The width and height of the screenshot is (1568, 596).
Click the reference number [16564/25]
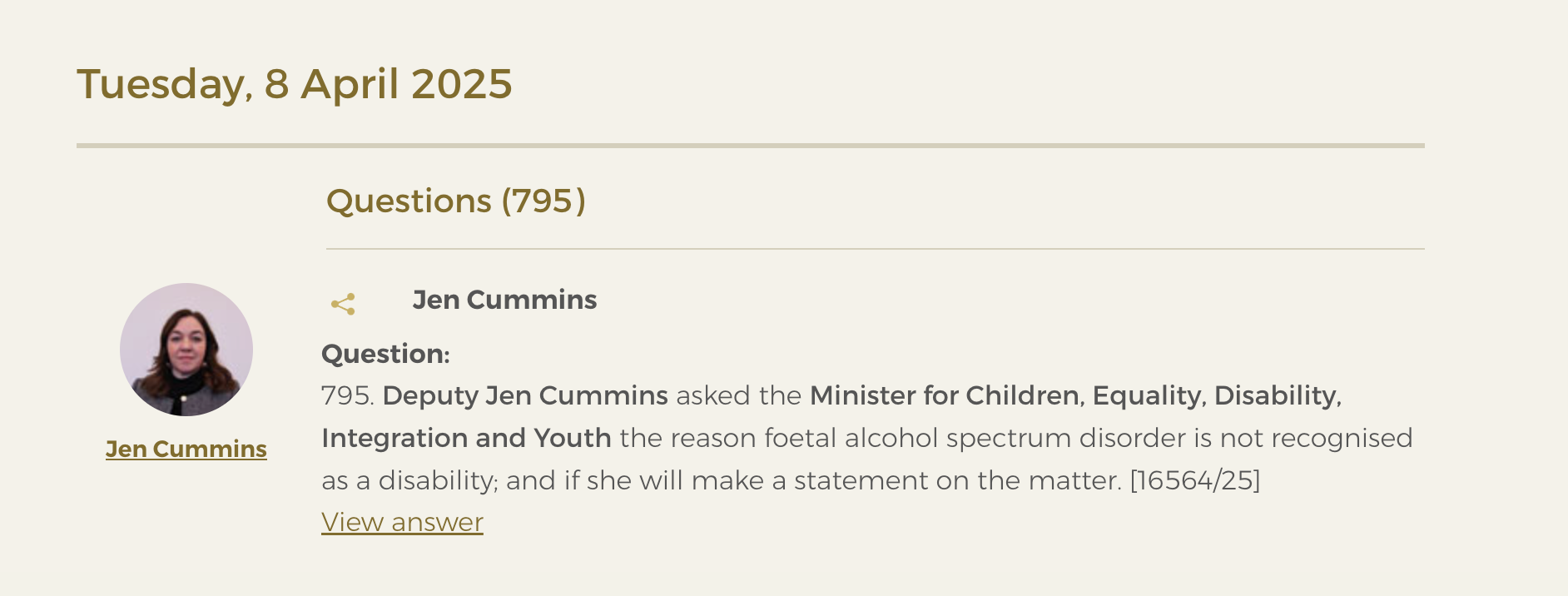click(1195, 480)
